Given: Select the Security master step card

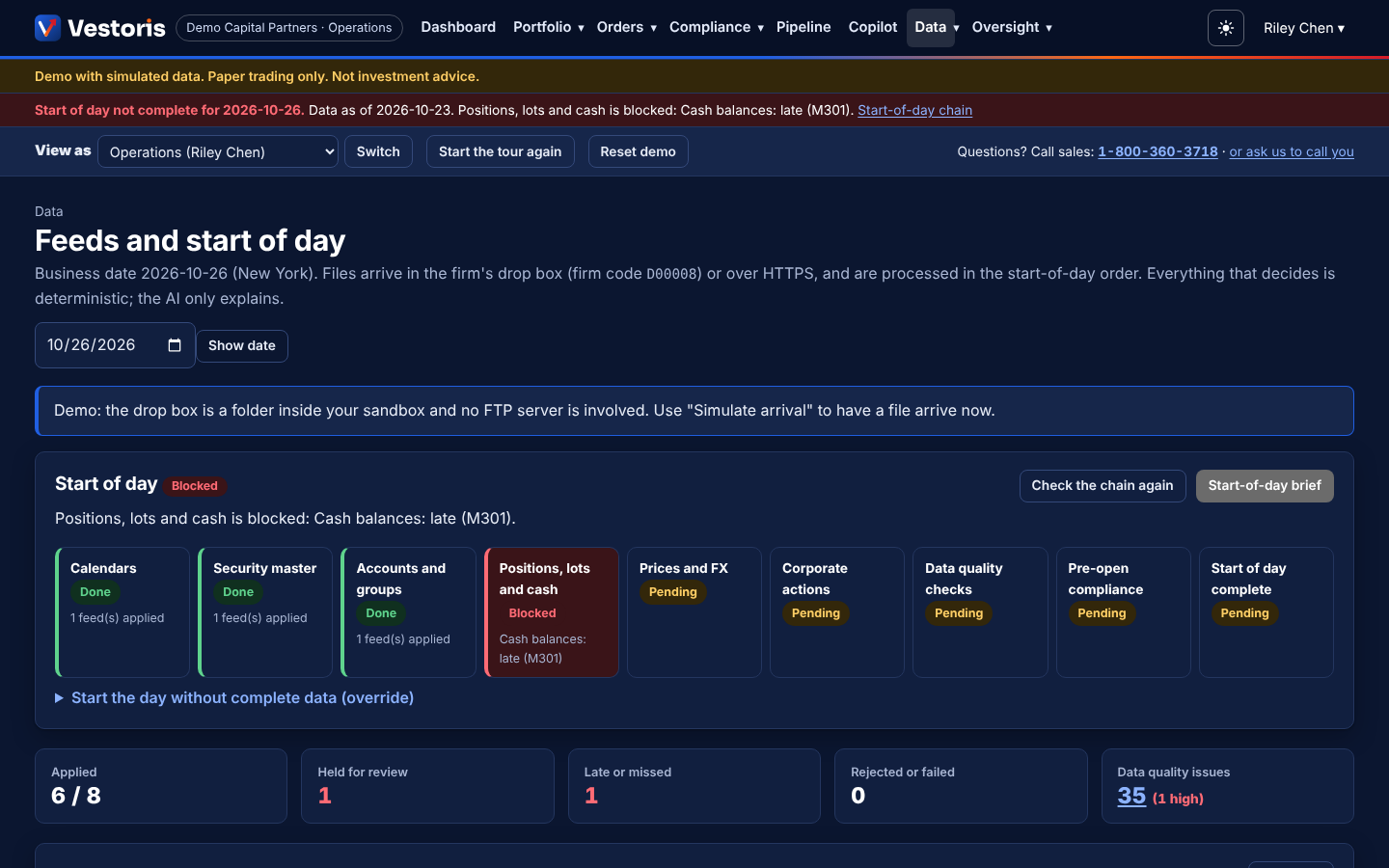Looking at the screenshot, I should [265, 612].
